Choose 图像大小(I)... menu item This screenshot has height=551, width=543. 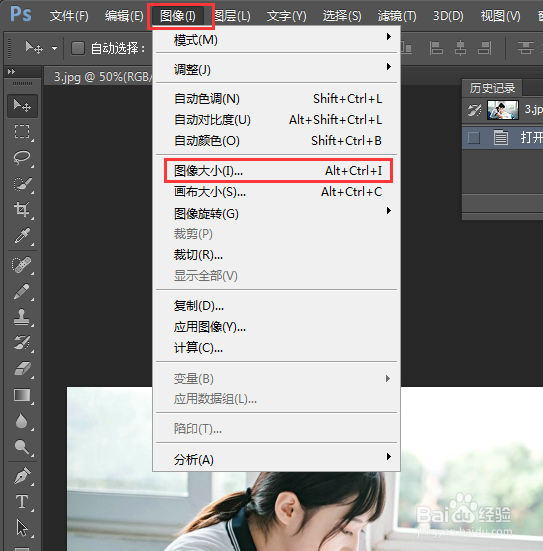click(278, 171)
